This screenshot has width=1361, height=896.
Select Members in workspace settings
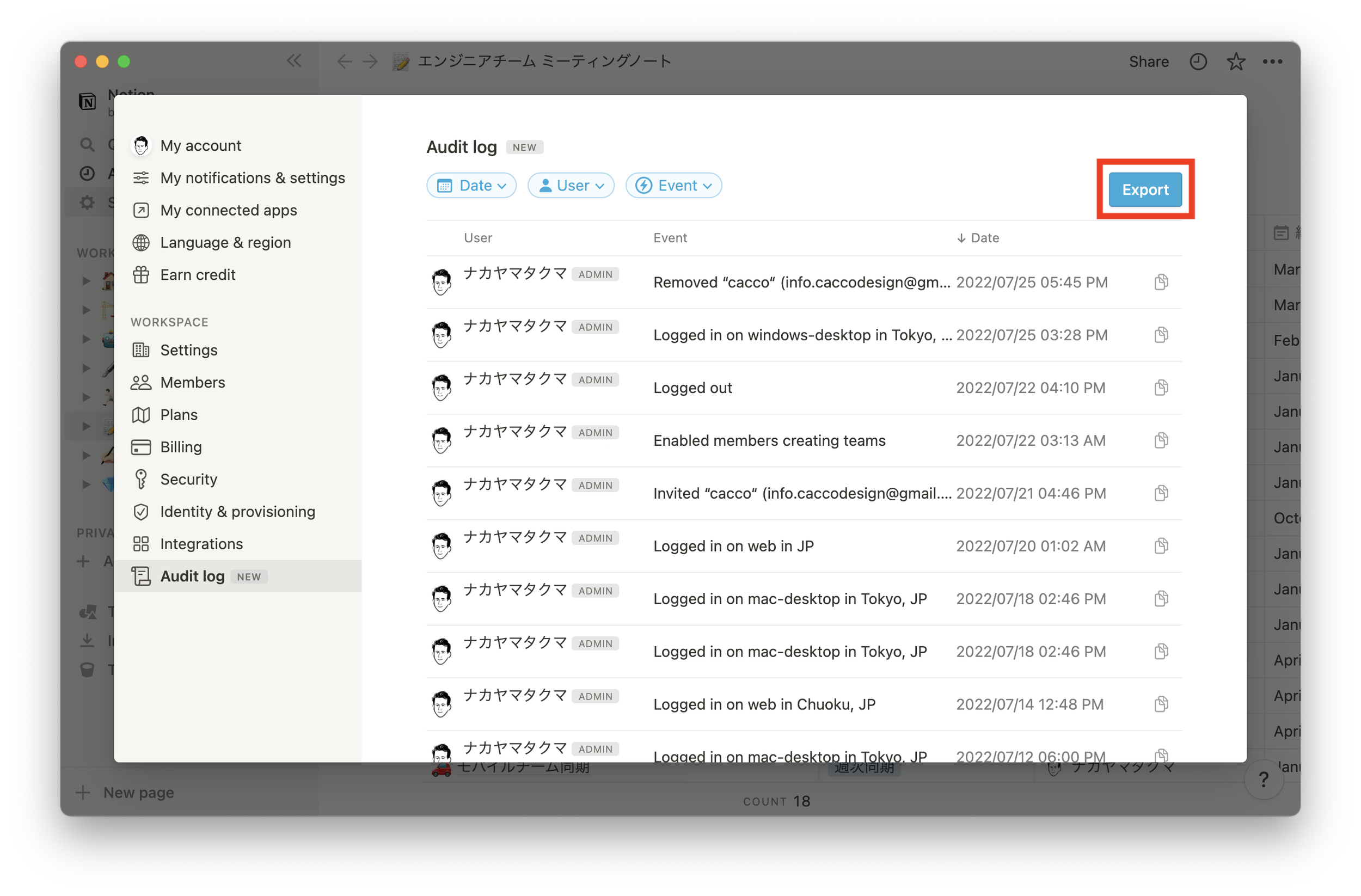click(x=192, y=382)
